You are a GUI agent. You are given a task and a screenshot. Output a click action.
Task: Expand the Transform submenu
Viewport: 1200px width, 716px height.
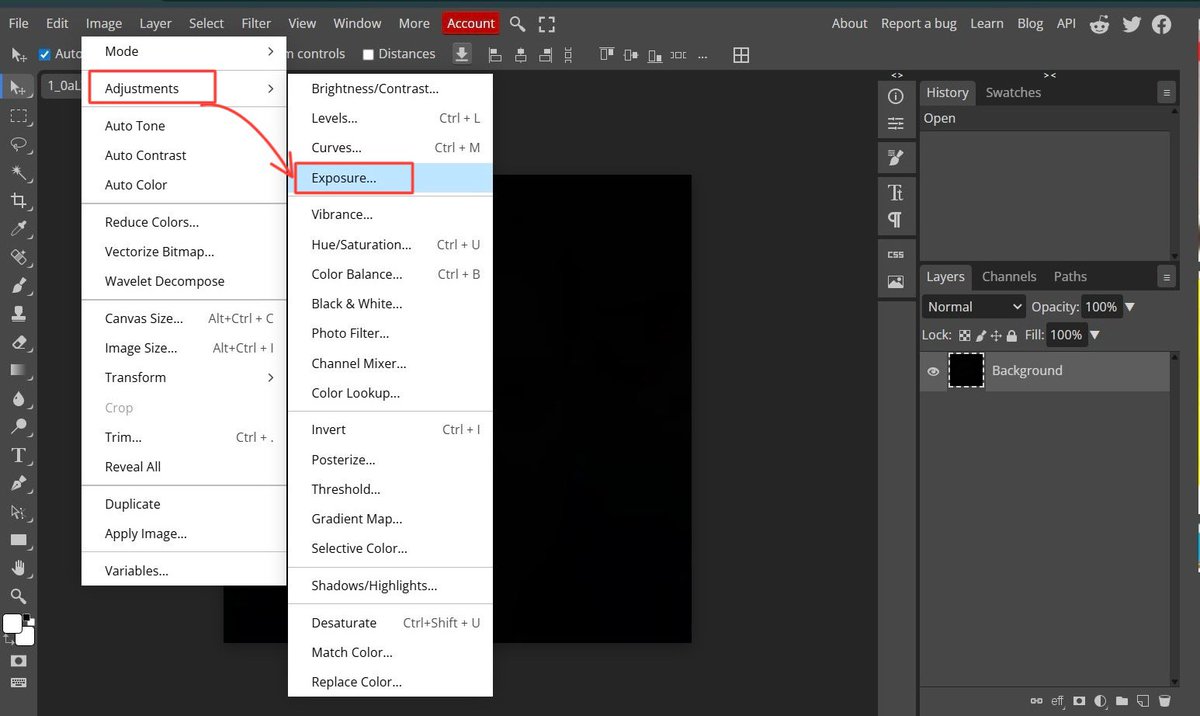click(184, 378)
